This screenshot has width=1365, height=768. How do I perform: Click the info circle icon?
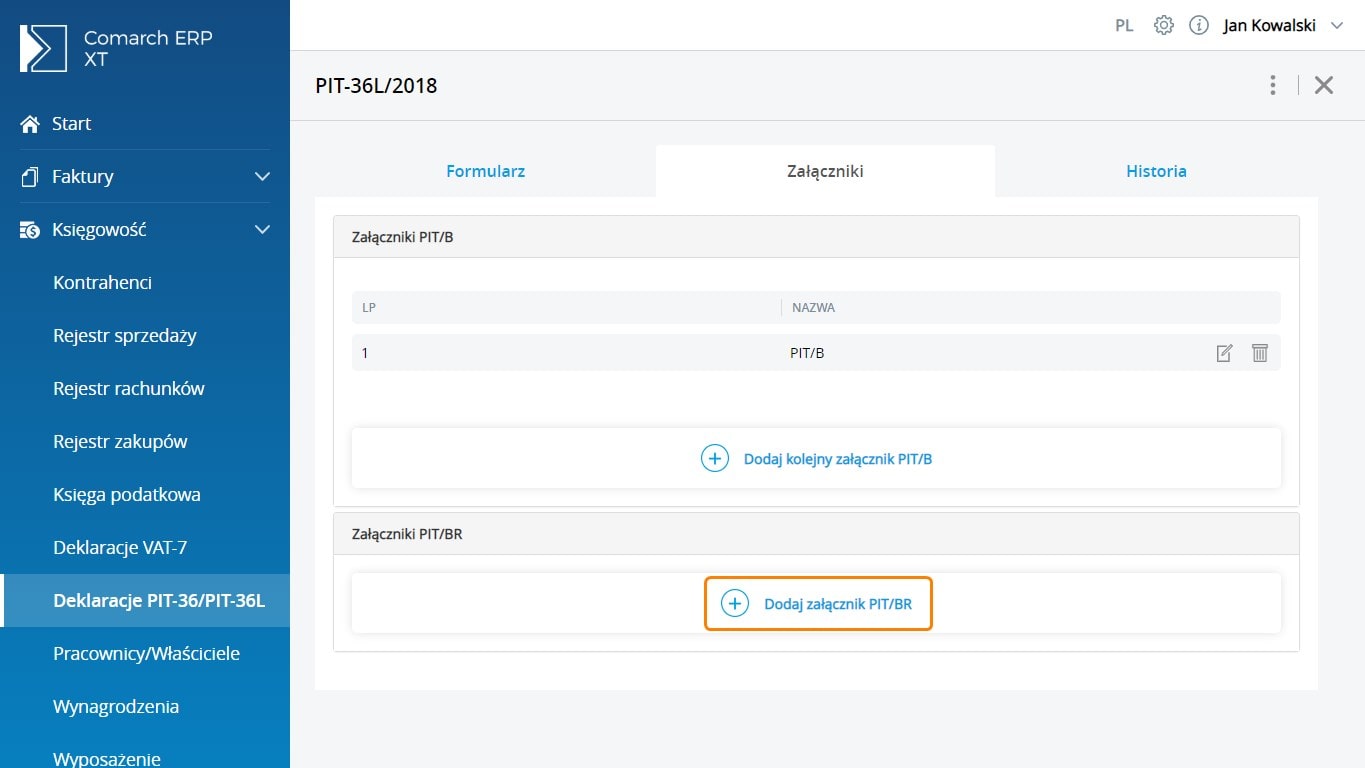point(1198,26)
